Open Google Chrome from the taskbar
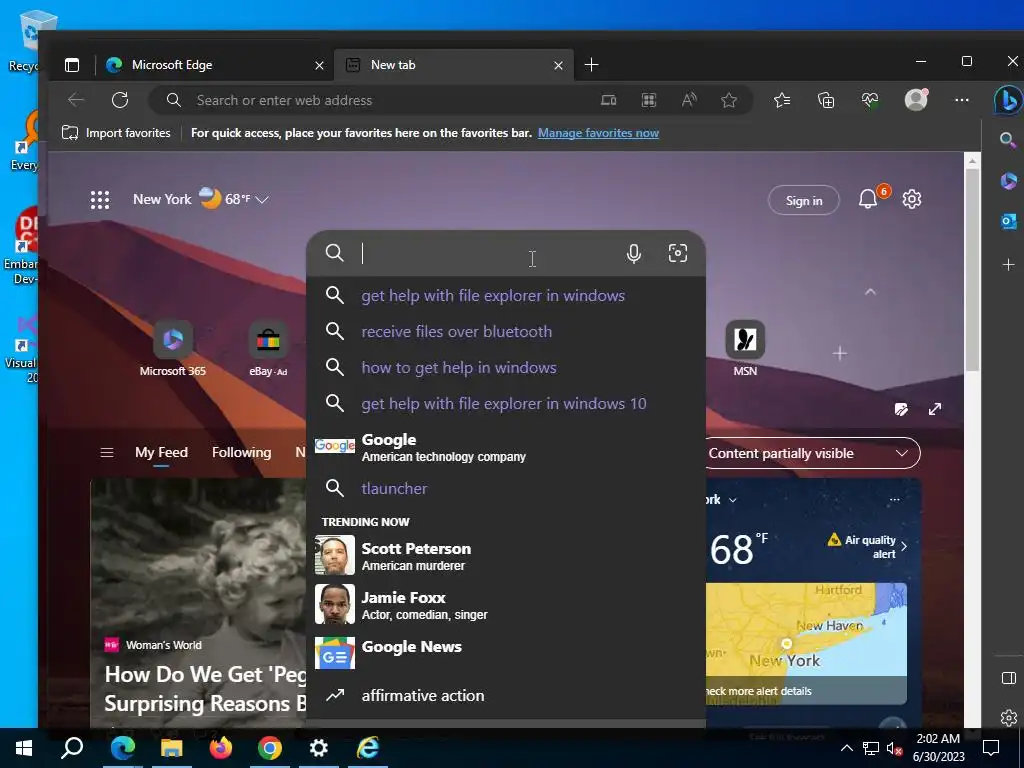The image size is (1024, 768). [270, 748]
